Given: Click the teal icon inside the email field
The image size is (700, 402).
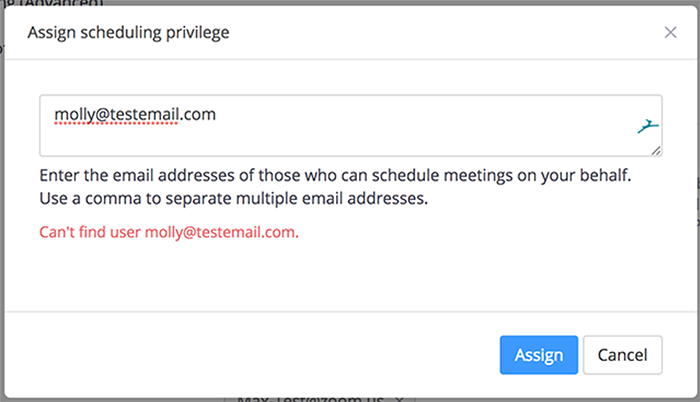Looking at the screenshot, I should (648, 126).
